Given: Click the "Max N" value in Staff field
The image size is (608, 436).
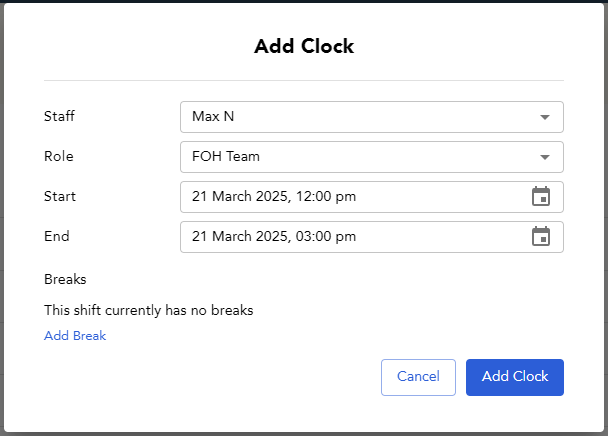Looking at the screenshot, I should pos(213,116).
